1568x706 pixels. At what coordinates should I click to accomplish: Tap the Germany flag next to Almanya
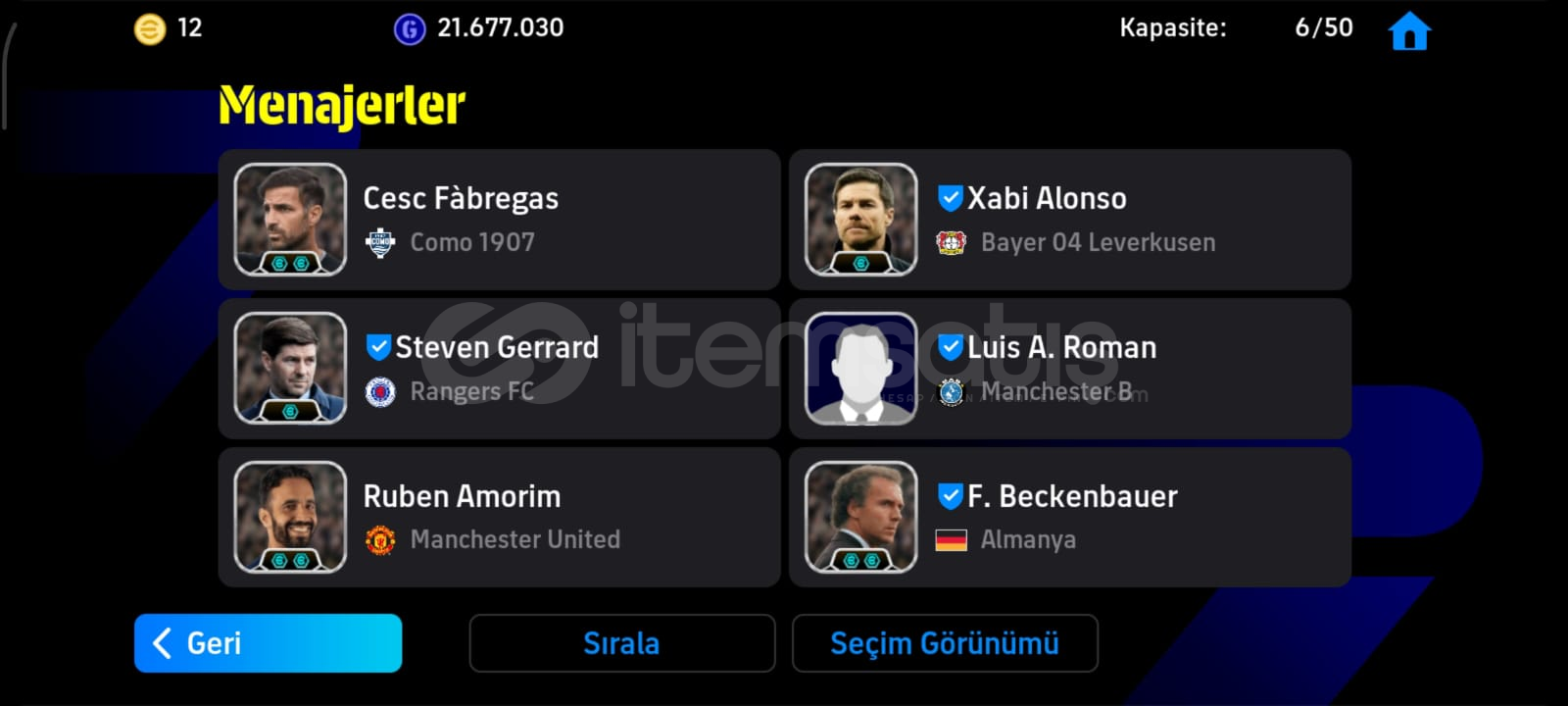coord(951,540)
